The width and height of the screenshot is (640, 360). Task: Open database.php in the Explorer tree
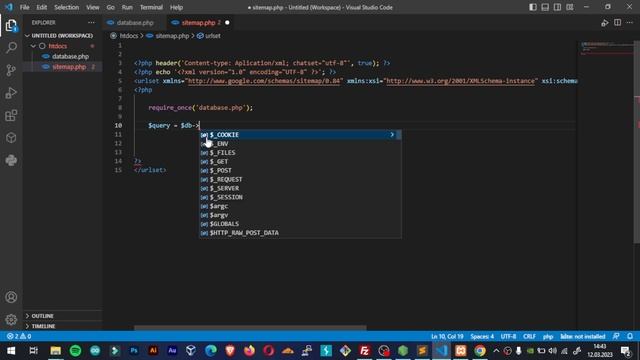click(70, 56)
